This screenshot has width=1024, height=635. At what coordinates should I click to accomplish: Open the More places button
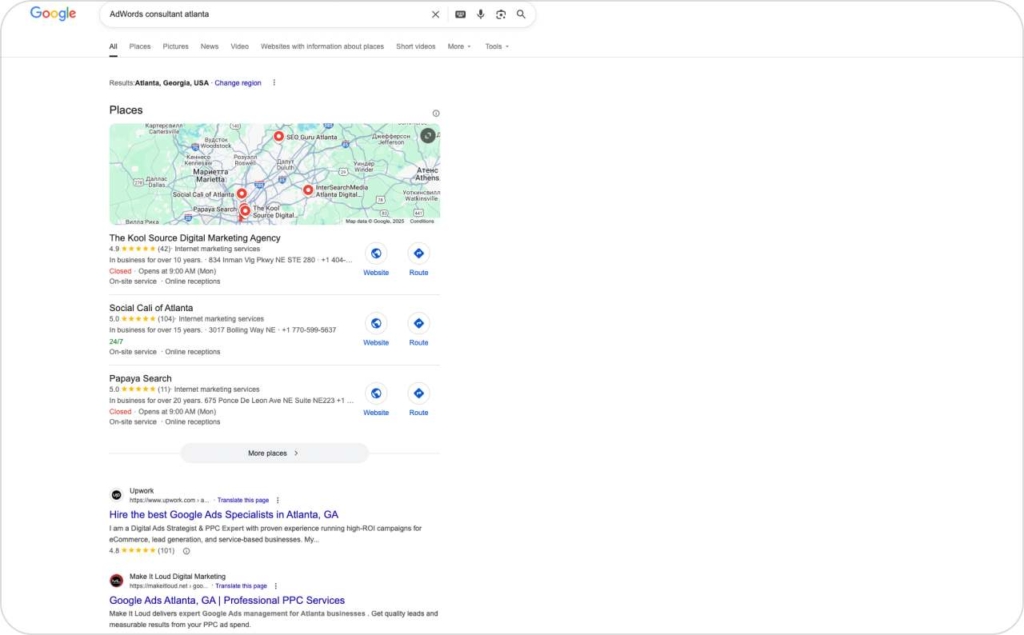(274, 452)
